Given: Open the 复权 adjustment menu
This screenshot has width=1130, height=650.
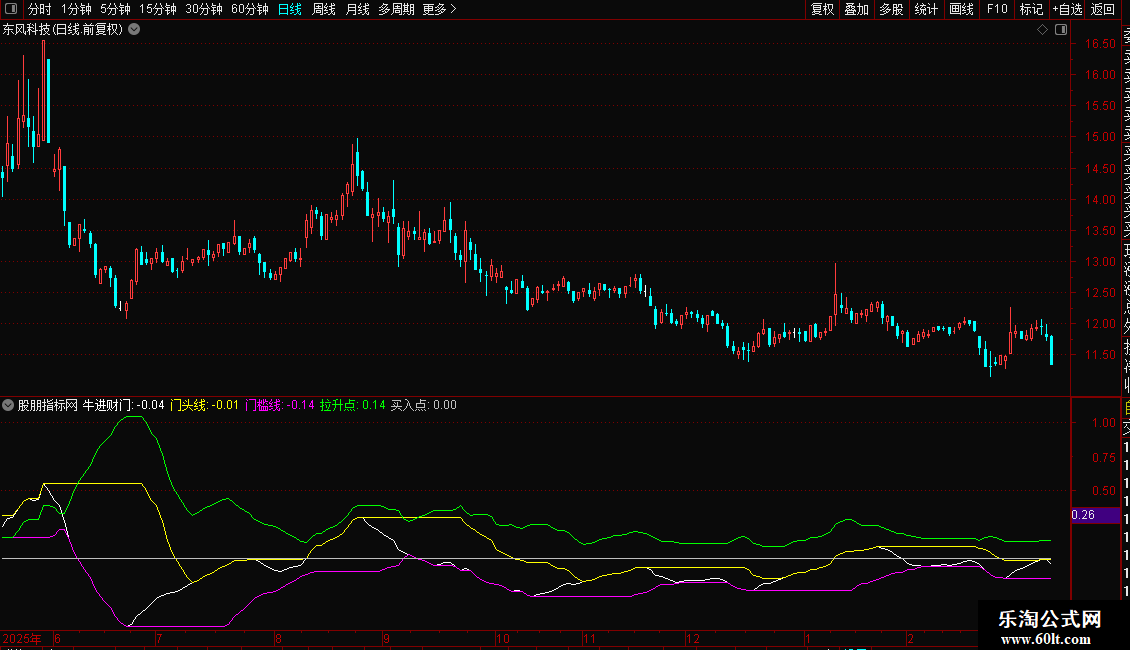Looking at the screenshot, I should pyautogui.click(x=822, y=9).
